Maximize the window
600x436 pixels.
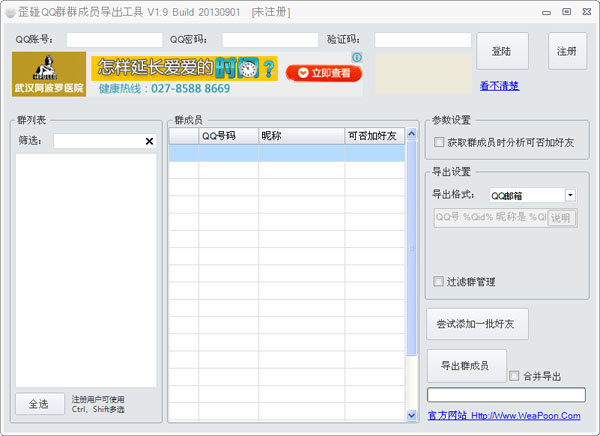(x=567, y=12)
